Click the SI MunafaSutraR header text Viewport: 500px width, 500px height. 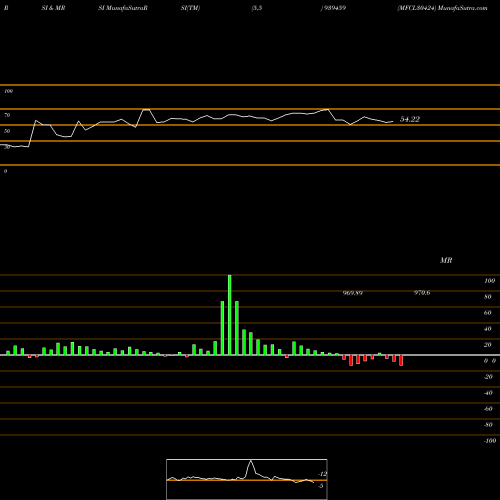pyautogui.click(x=123, y=8)
